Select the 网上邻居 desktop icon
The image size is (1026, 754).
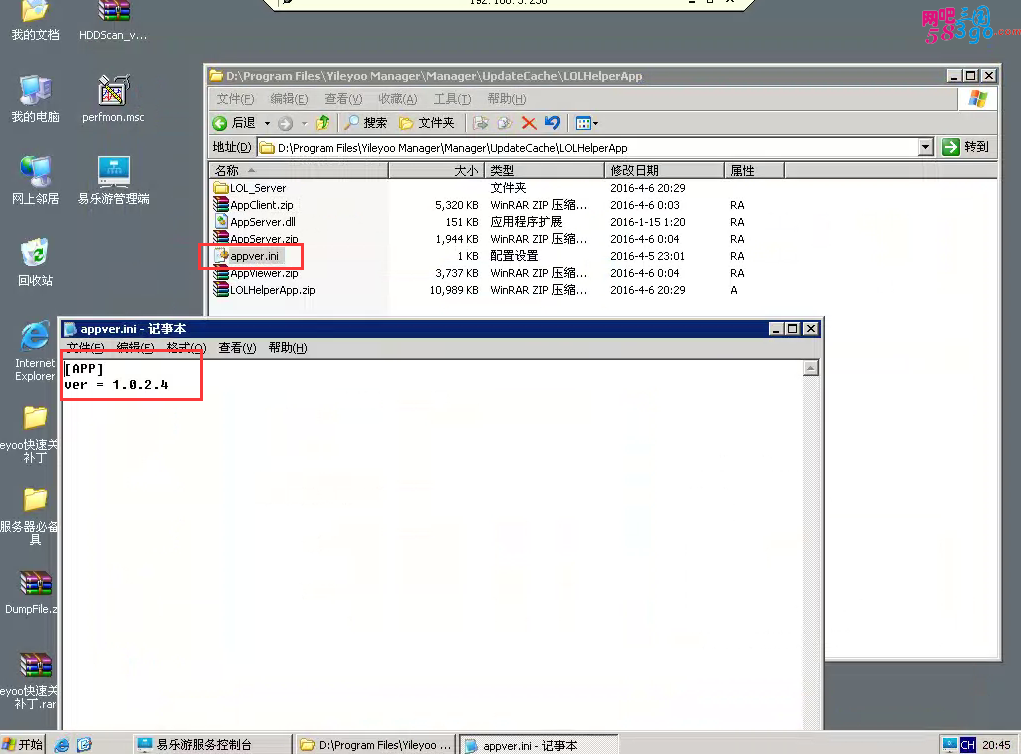pyautogui.click(x=35, y=181)
